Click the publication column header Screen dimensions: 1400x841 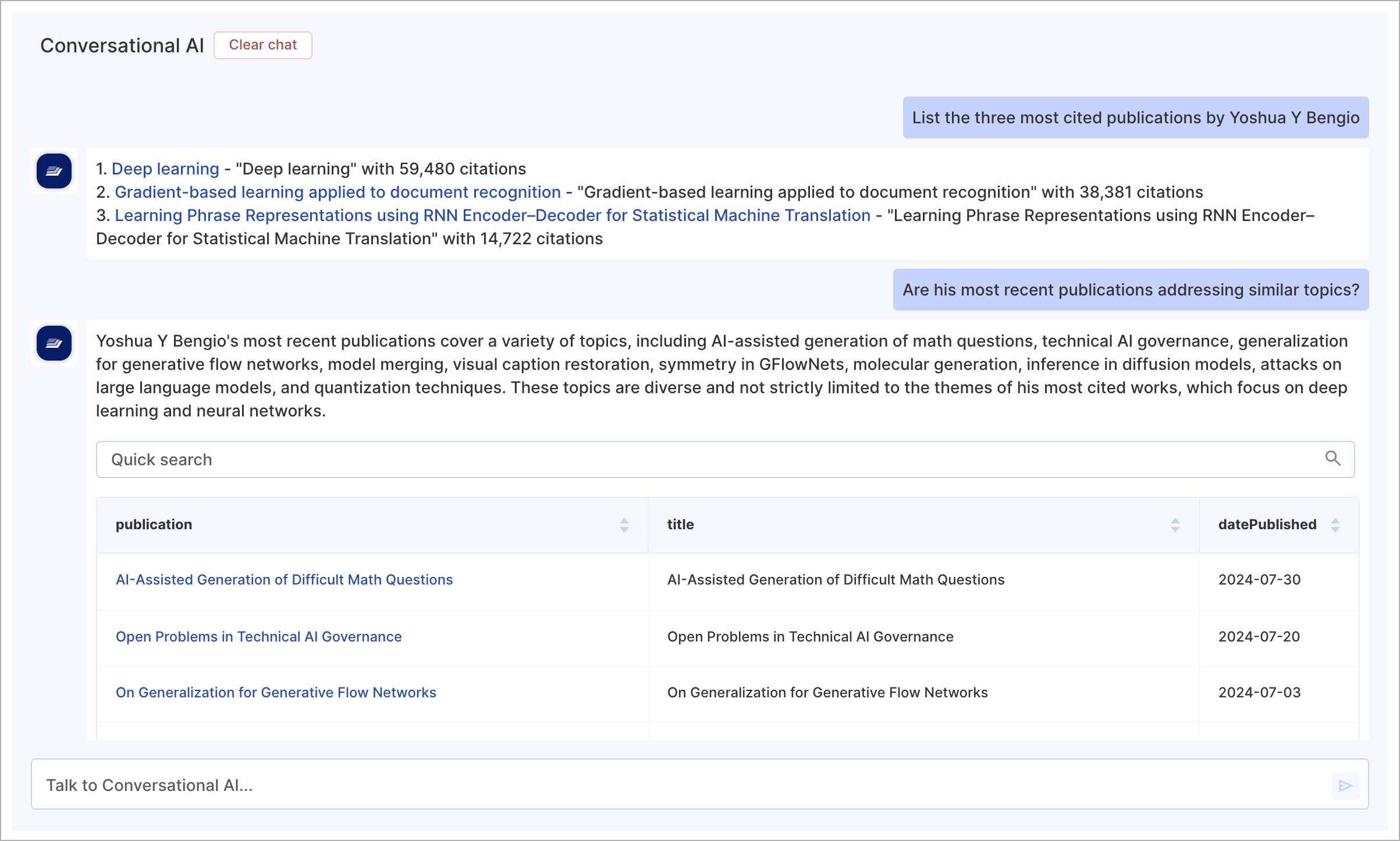[x=154, y=525]
